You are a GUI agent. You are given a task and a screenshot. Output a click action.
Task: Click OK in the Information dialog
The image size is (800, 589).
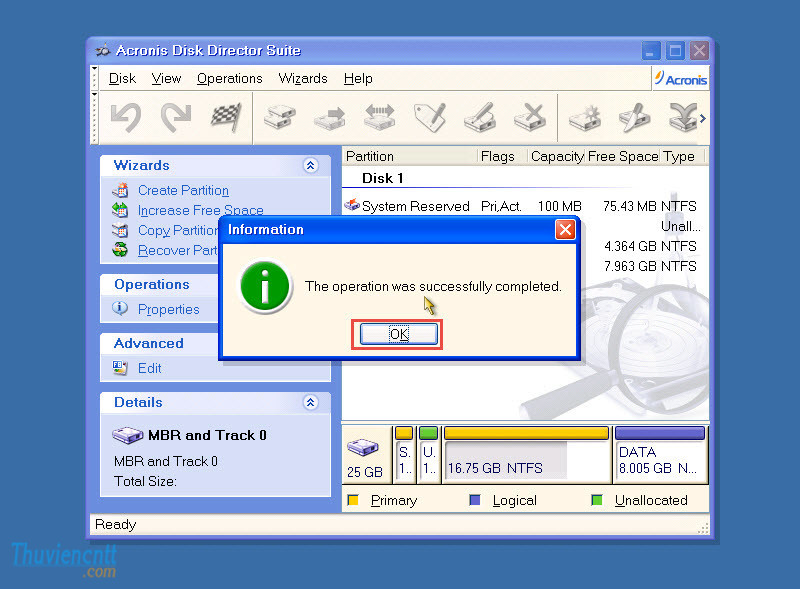coord(398,334)
